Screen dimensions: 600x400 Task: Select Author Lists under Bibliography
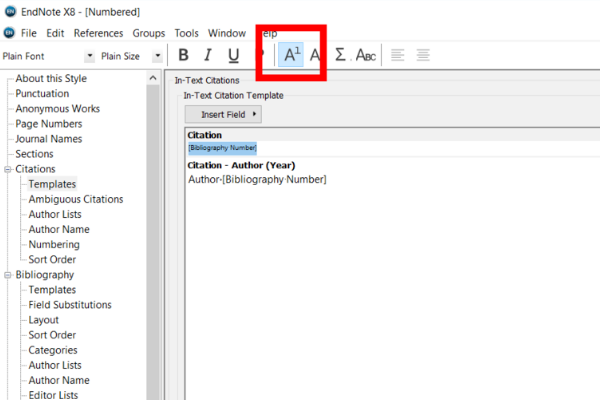[x=55, y=365]
